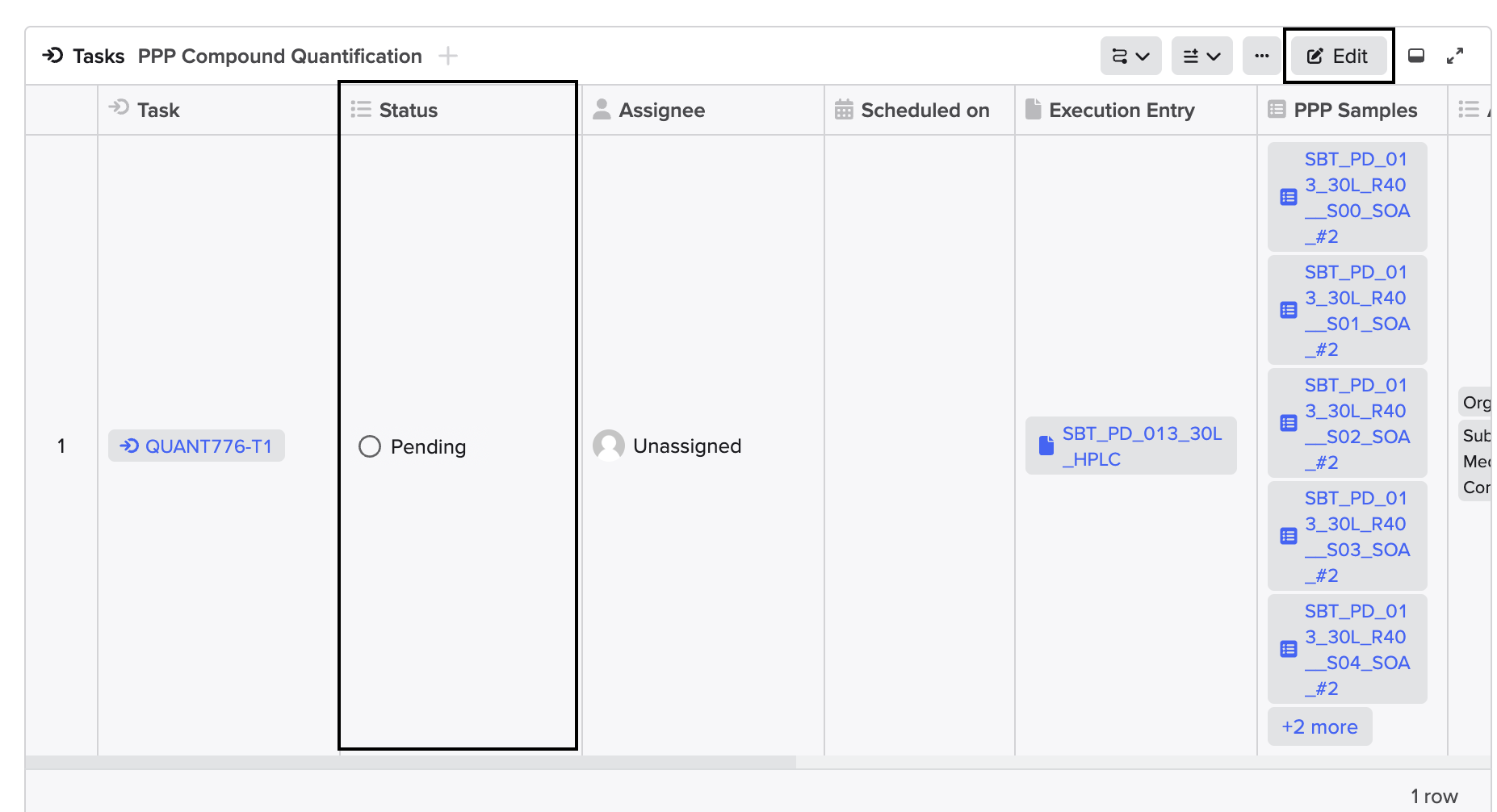Click the Tasks arrow icon in the header
This screenshot has height=812, width=1497.
coord(52,56)
